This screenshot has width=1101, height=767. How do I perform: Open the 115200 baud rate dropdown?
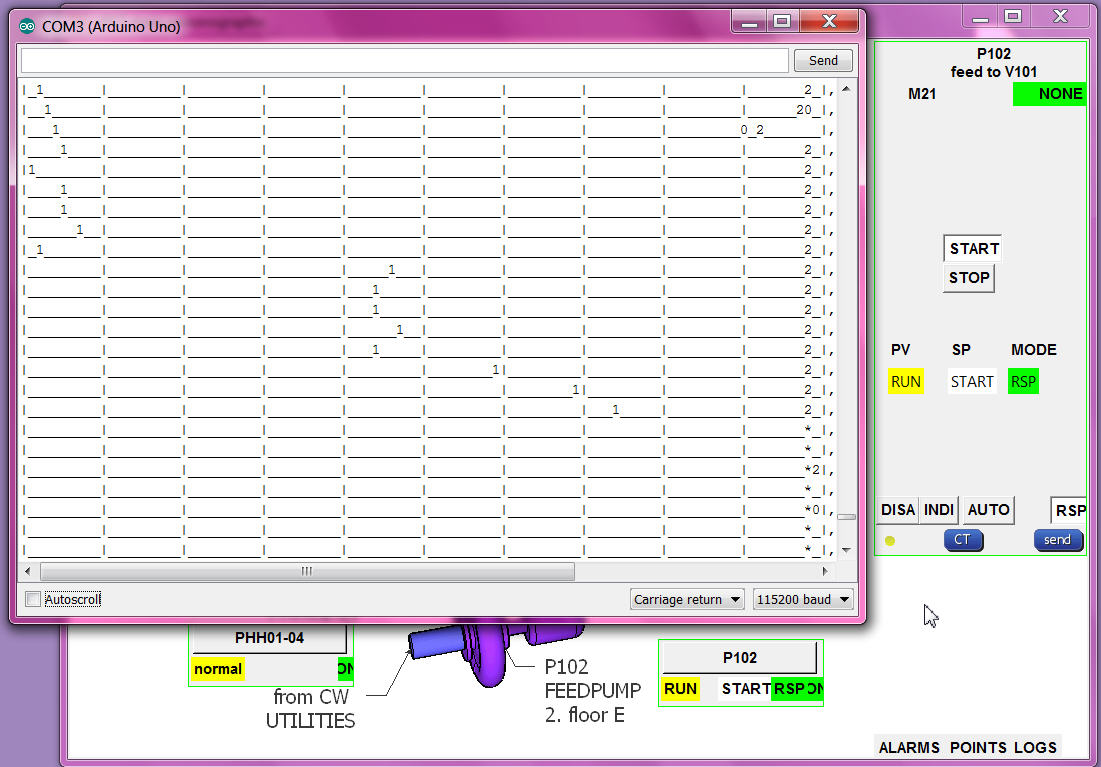click(803, 599)
